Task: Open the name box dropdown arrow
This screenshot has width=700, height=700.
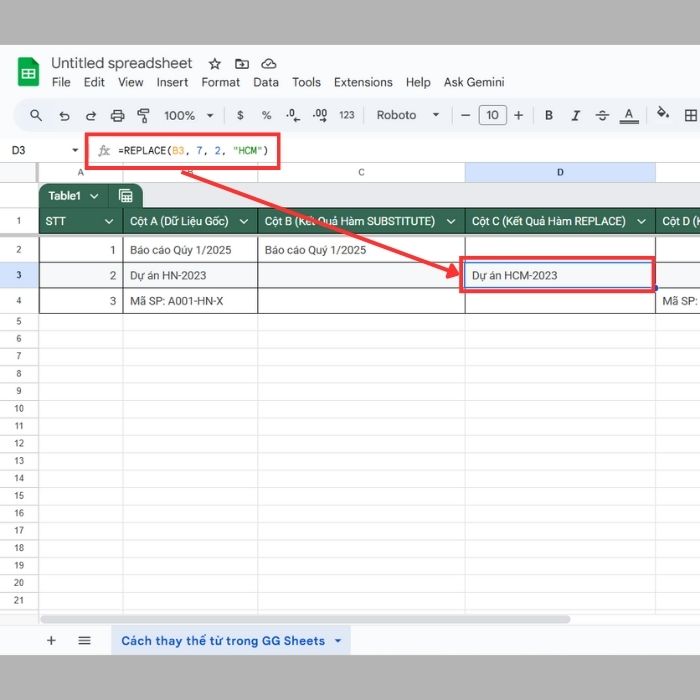Action: [x=75, y=150]
